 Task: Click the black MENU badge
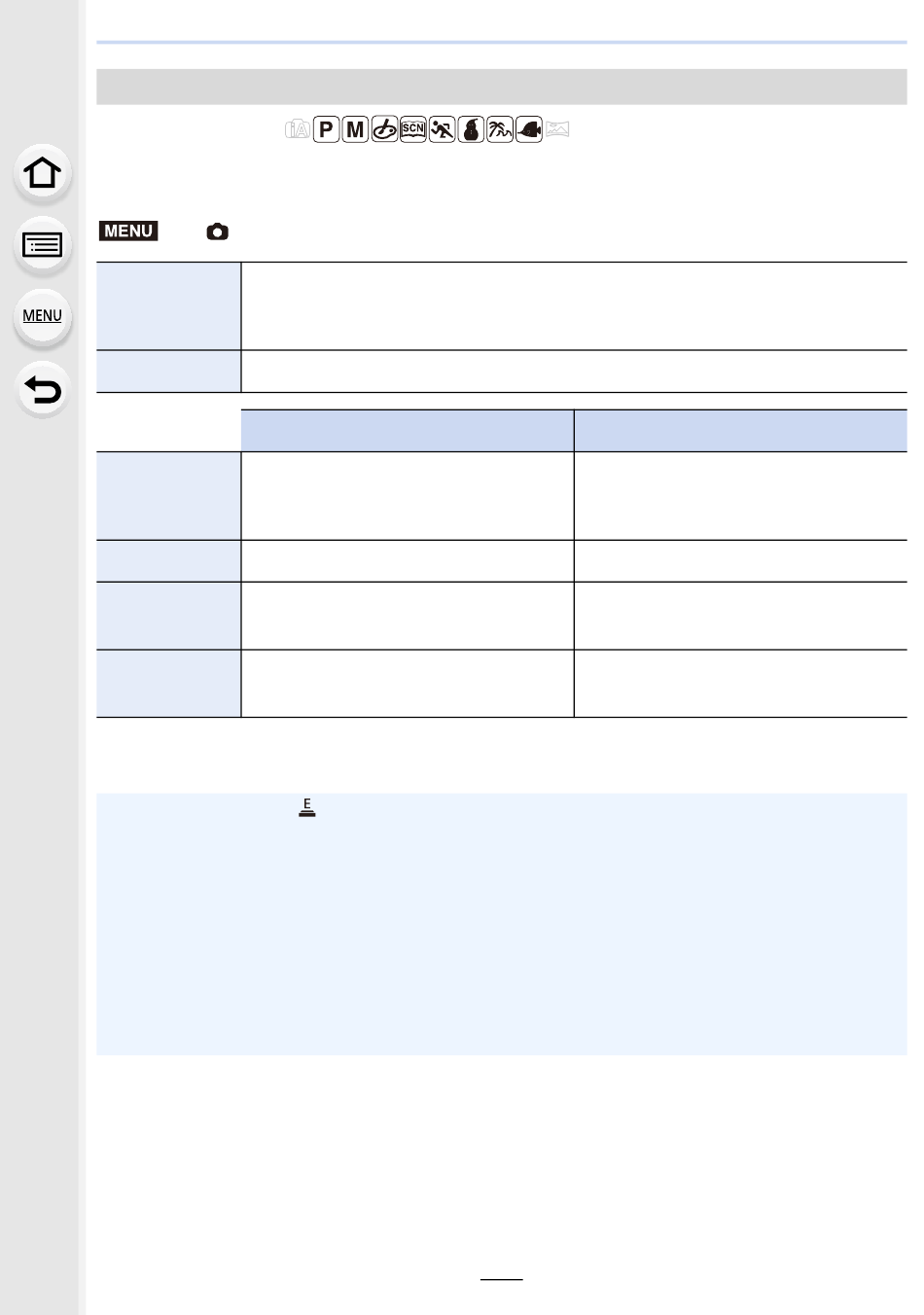tap(128, 231)
